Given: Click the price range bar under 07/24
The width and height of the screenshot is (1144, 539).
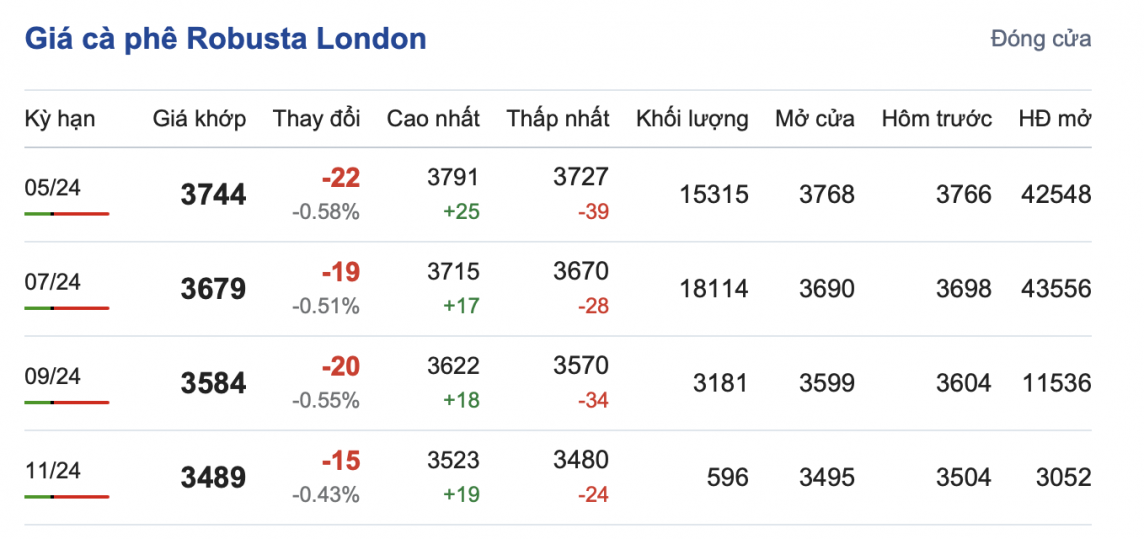Looking at the screenshot, I should (66, 308).
